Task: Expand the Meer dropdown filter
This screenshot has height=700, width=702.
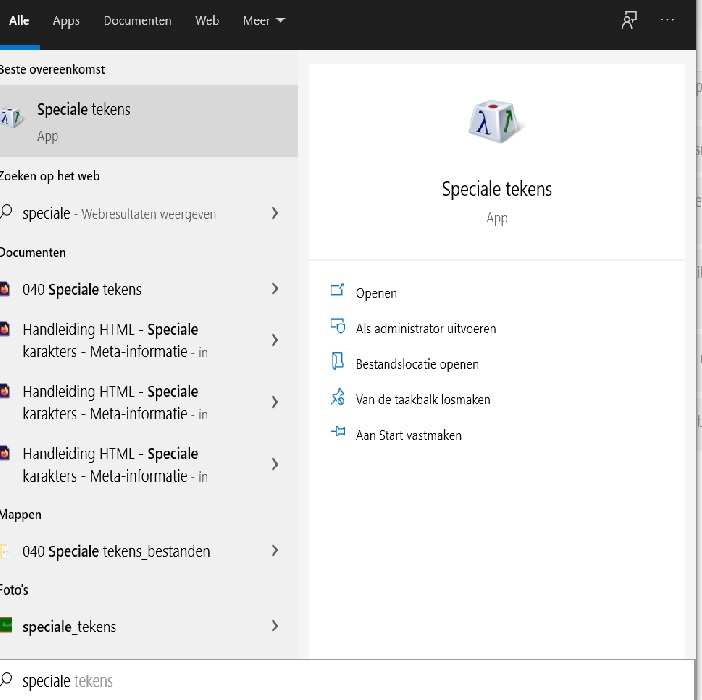Action: click(263, 21)
